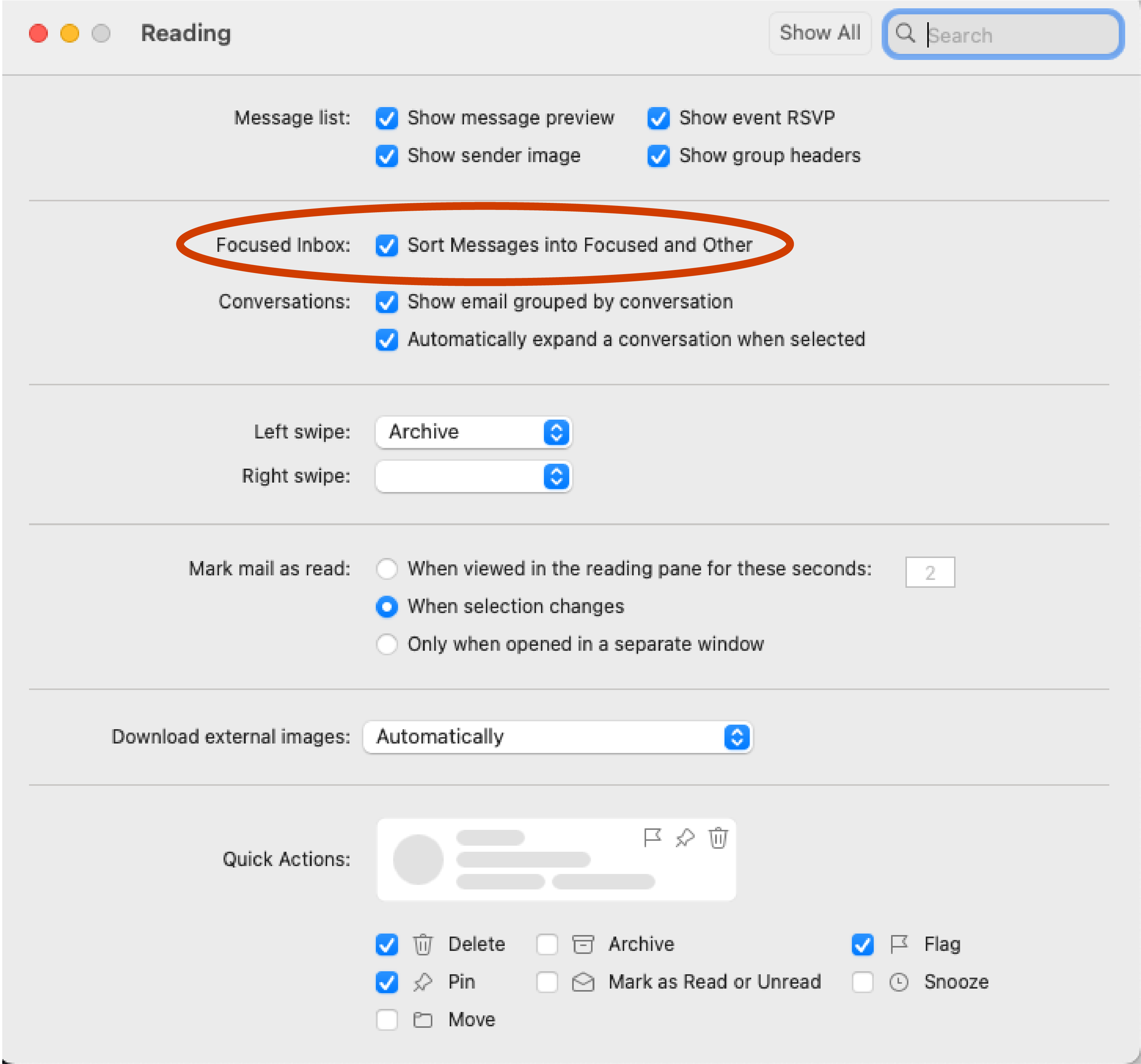1141x1064 pixels.
Task: Uncheck Show group headers
Action: click(658, 156)
